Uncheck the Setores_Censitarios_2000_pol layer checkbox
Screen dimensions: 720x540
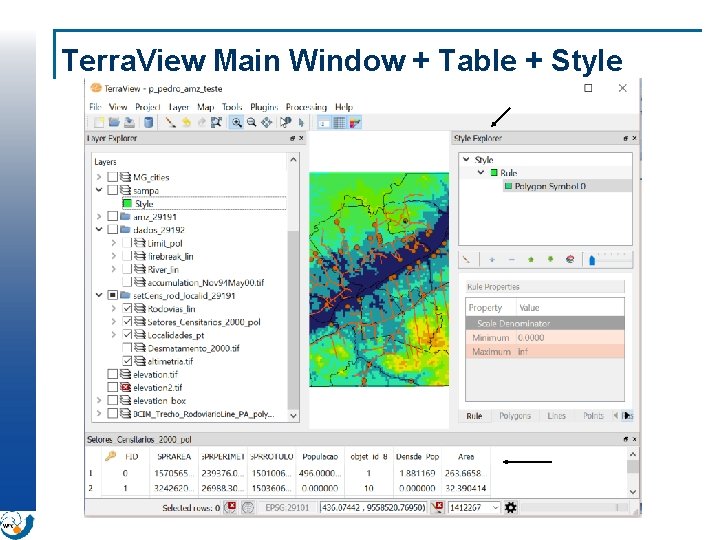128,321
